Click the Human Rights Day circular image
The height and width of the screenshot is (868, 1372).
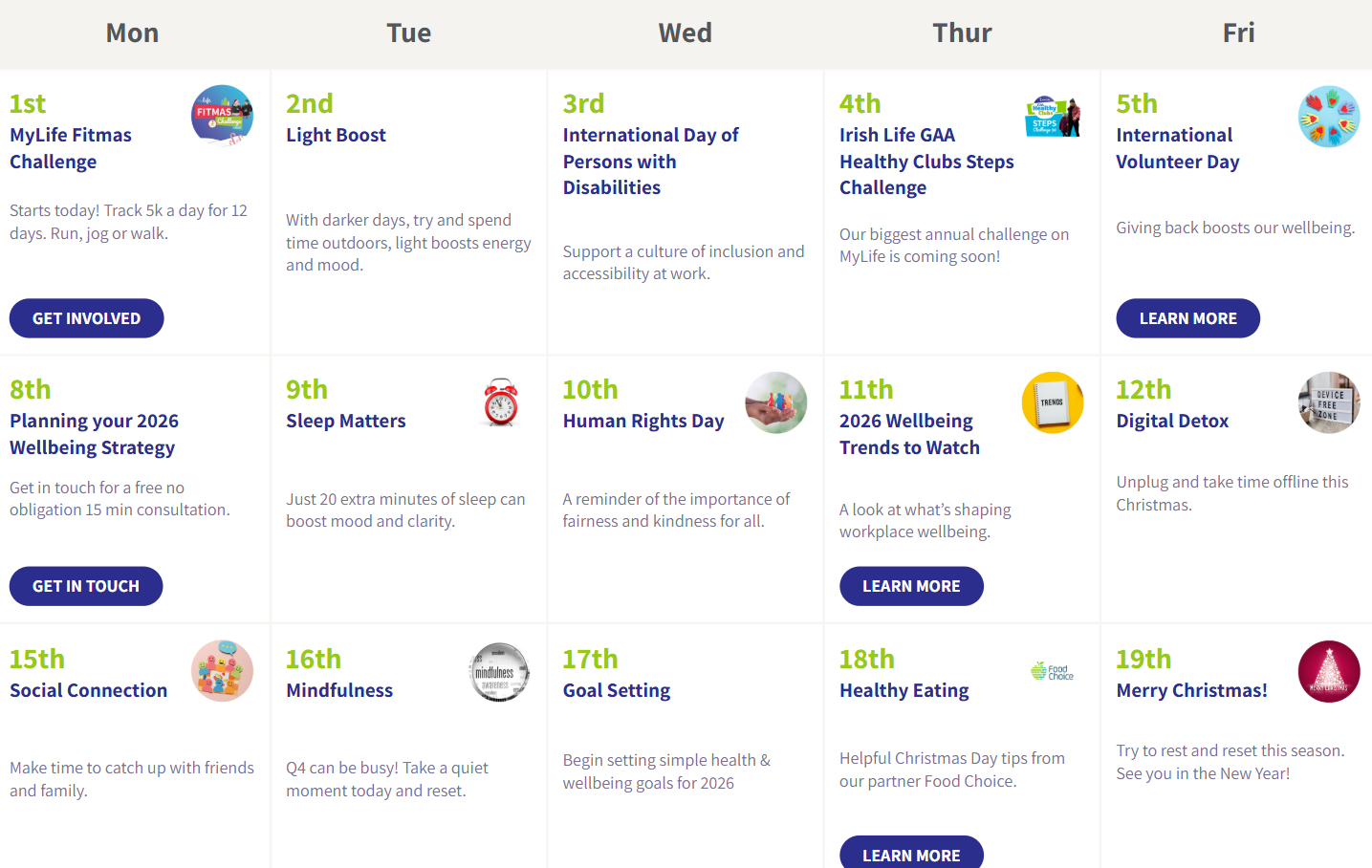pyautogui.click(x=775, y=402)
